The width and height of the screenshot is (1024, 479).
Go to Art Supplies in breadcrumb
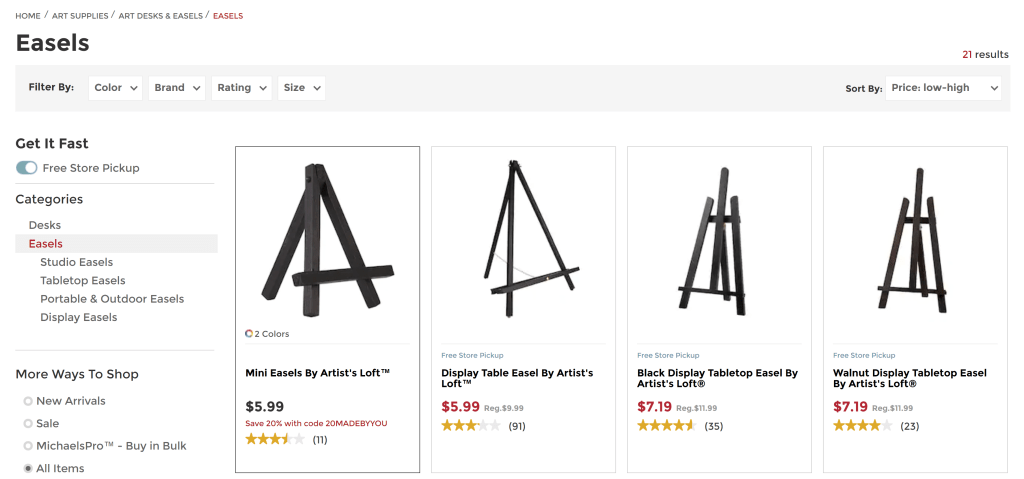click(x=79, y=16)
